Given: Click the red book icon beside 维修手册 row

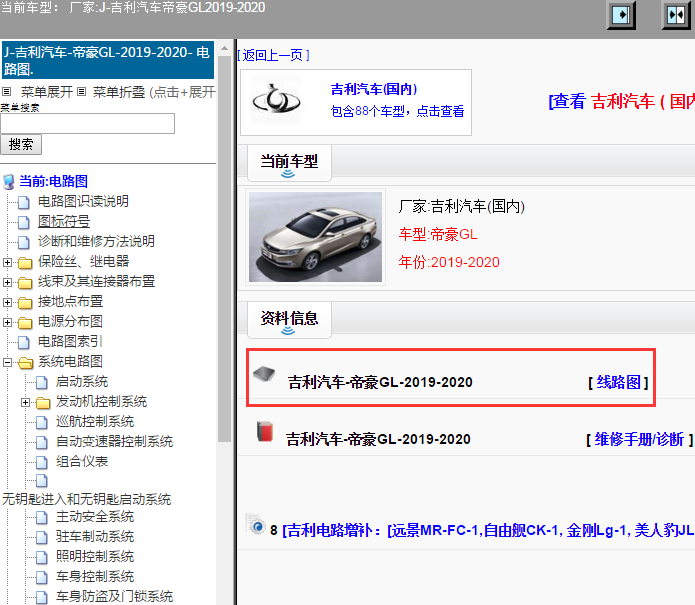Looking at the screenshot, I should (x=265, y=432).
